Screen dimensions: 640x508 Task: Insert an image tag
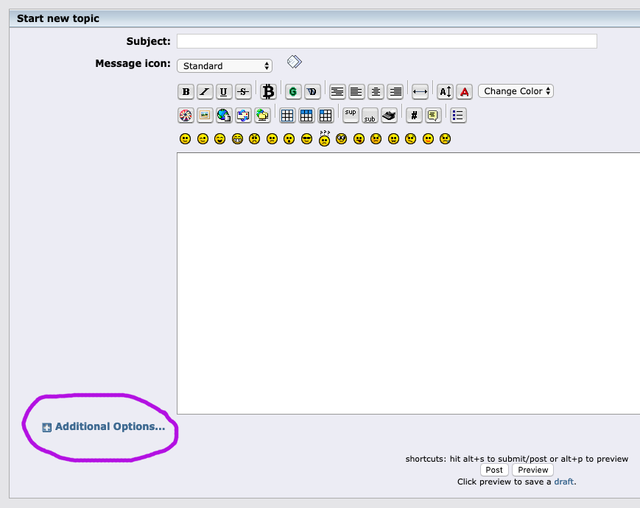tap(205, 115)
